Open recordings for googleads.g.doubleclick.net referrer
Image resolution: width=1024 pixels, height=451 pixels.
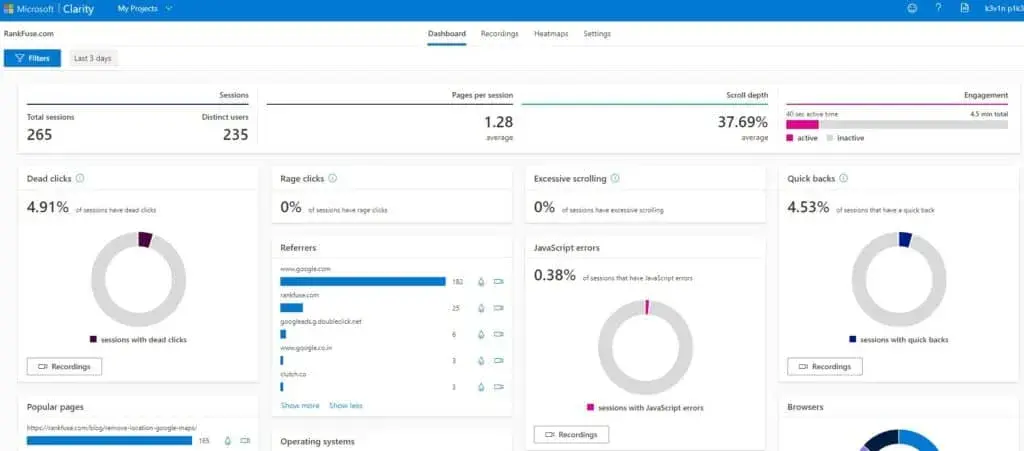[499, 334]
